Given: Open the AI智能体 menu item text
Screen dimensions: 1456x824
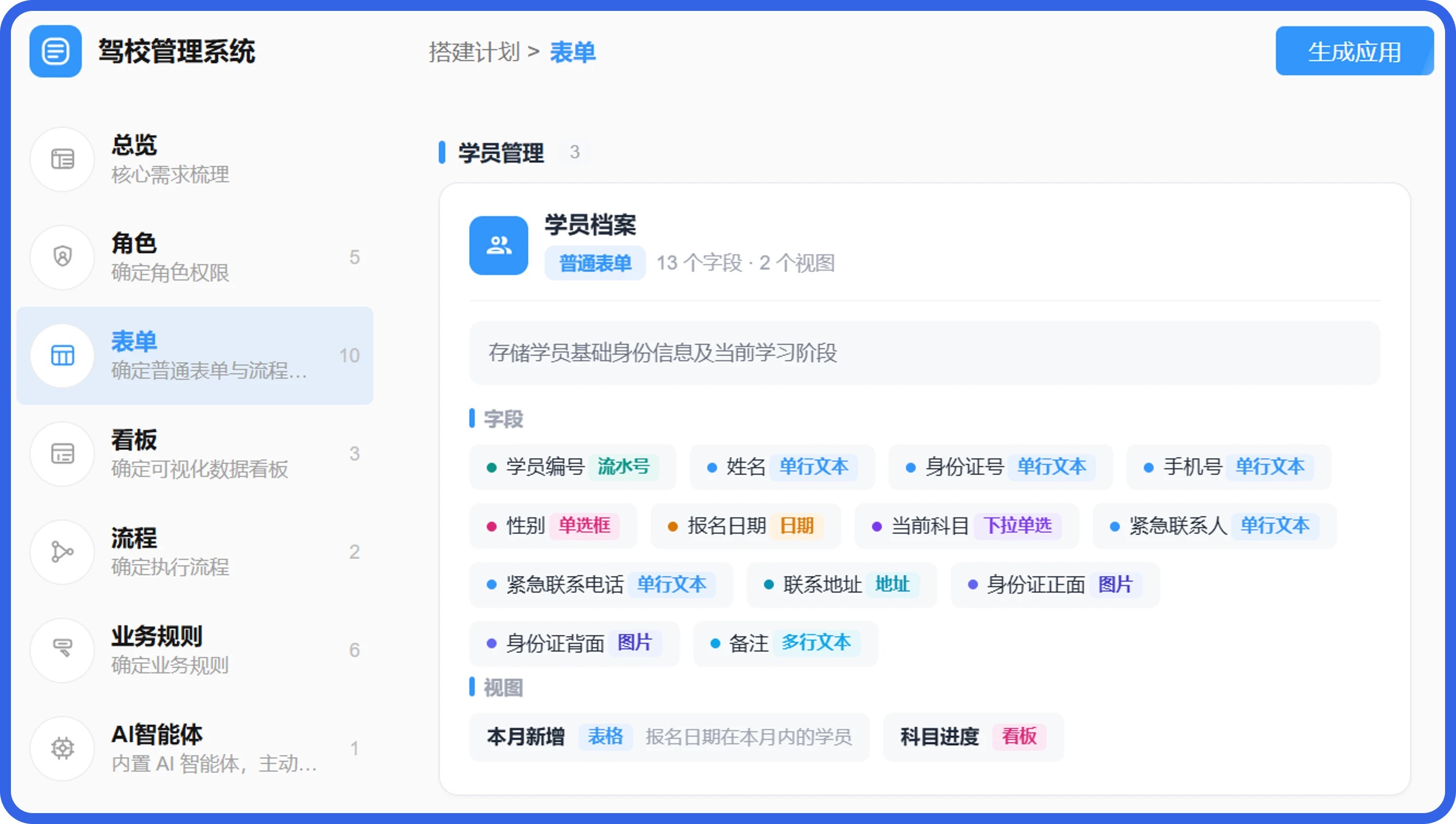Looking at the screenshot, I should [x=157, y=734].
